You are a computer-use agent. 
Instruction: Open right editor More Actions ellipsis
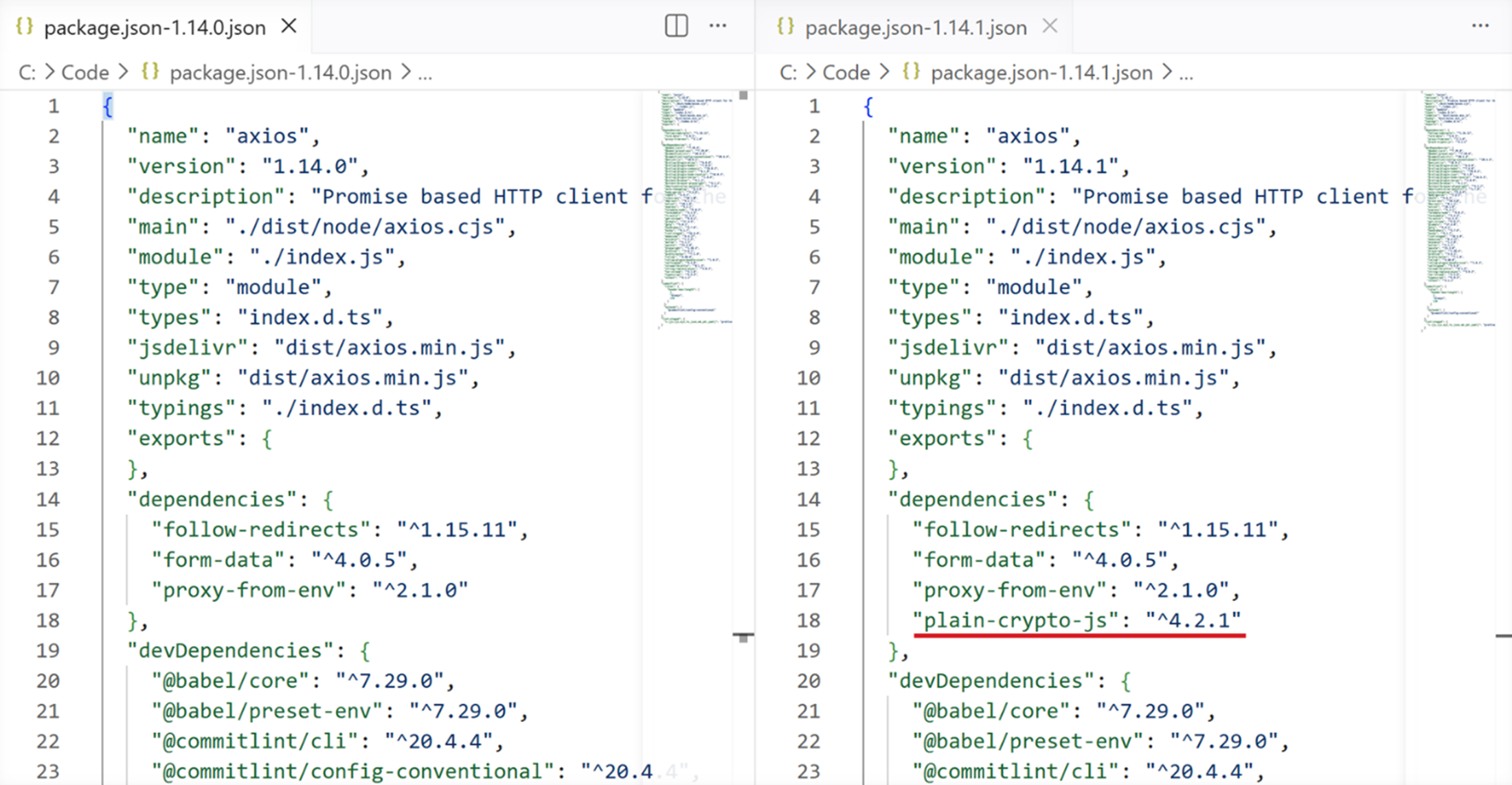[x=1480, y=26]
